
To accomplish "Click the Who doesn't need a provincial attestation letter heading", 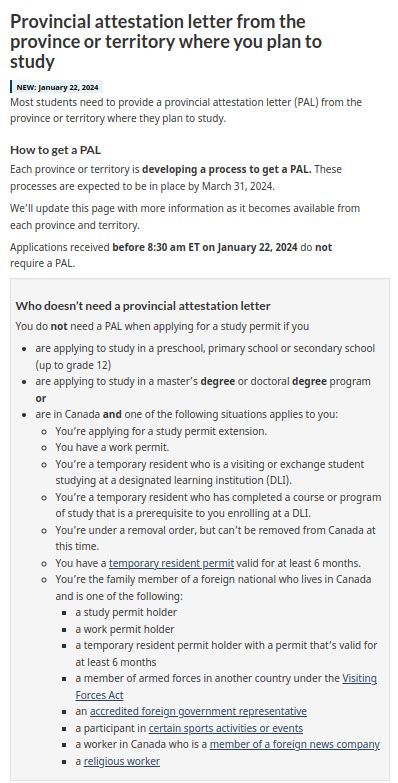I will [x=143, y=306].
